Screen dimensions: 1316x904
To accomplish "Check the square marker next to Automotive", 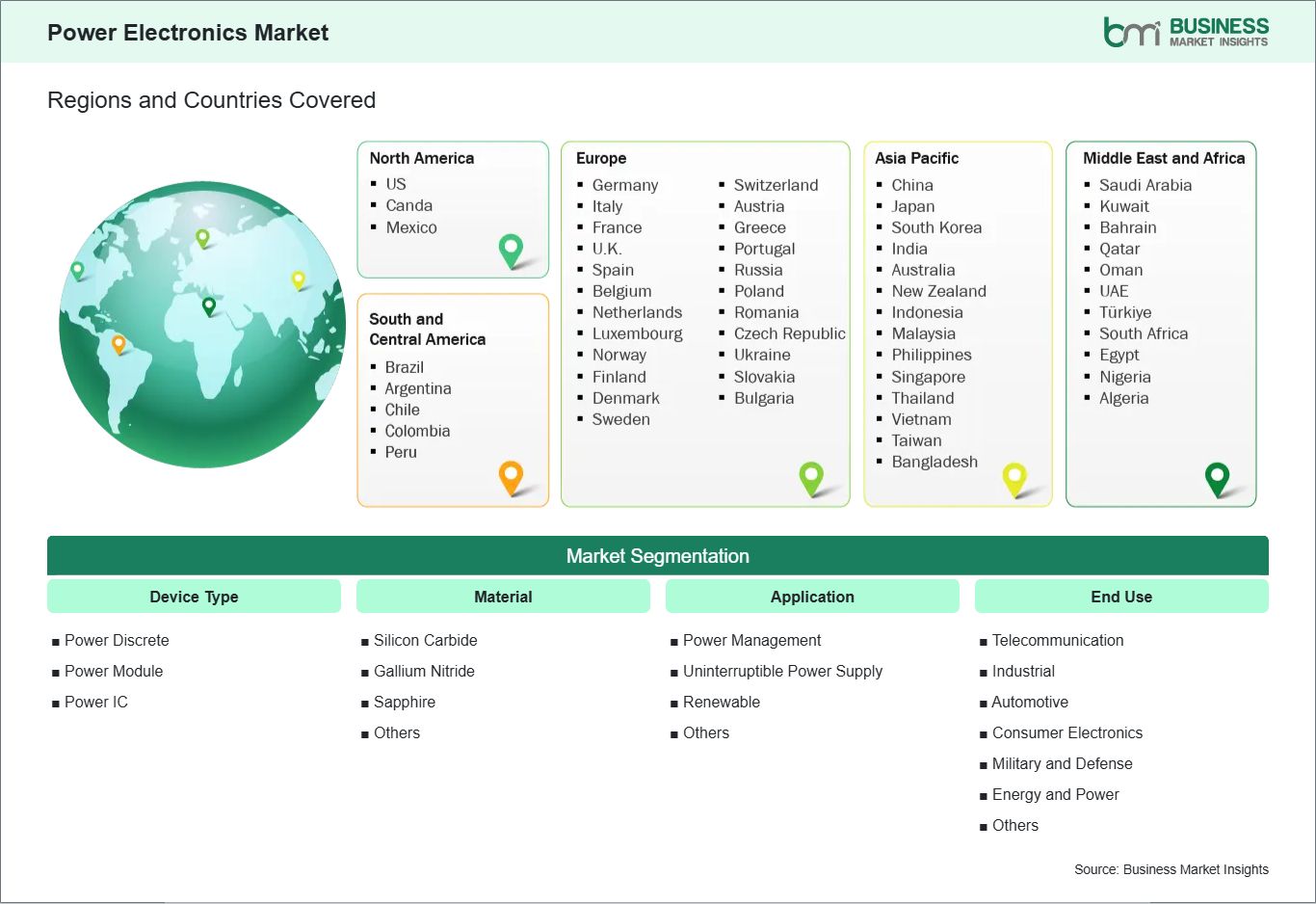I will click(983, 703).
